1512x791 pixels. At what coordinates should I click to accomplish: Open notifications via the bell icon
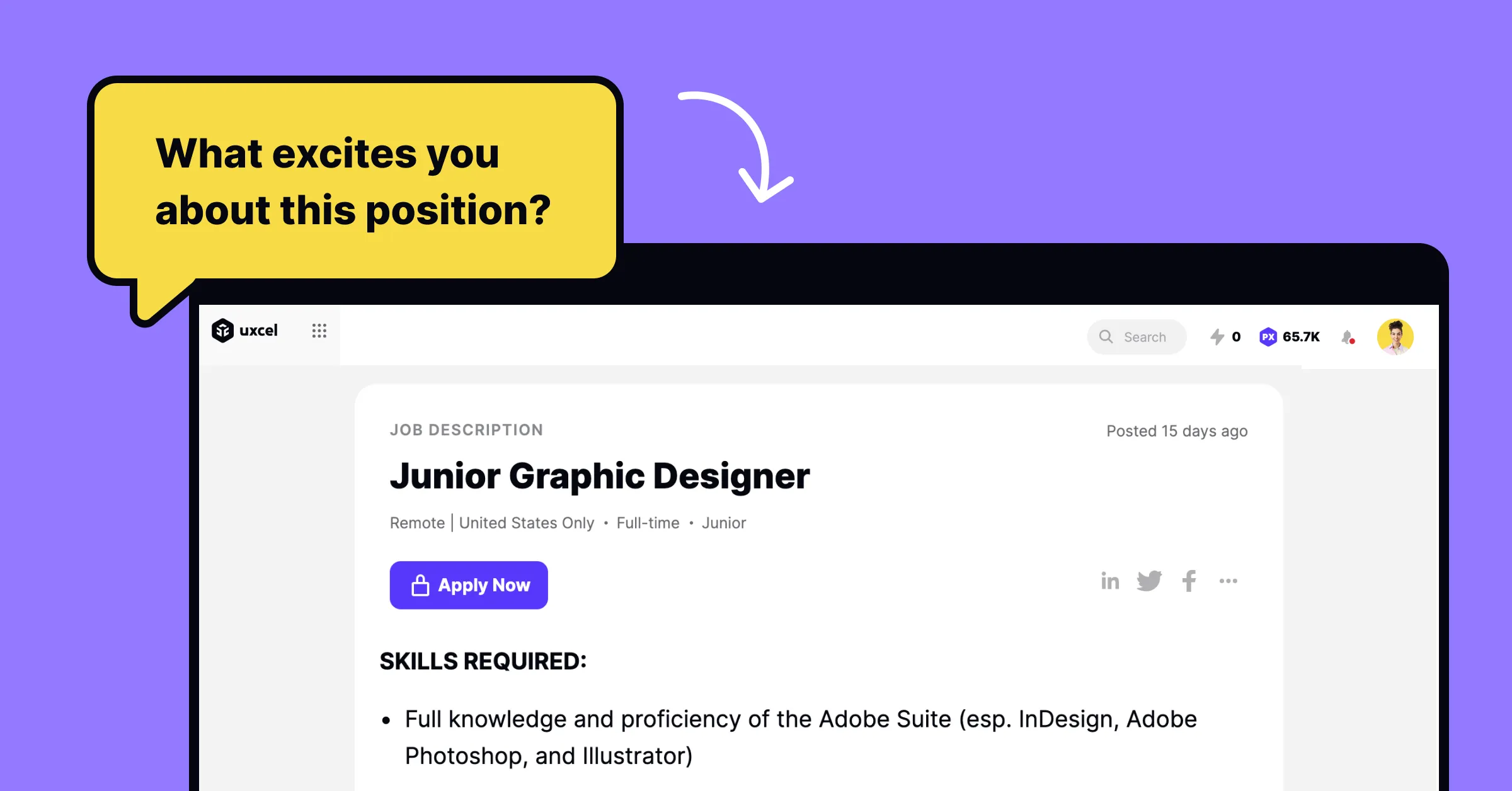(1348, 338)
